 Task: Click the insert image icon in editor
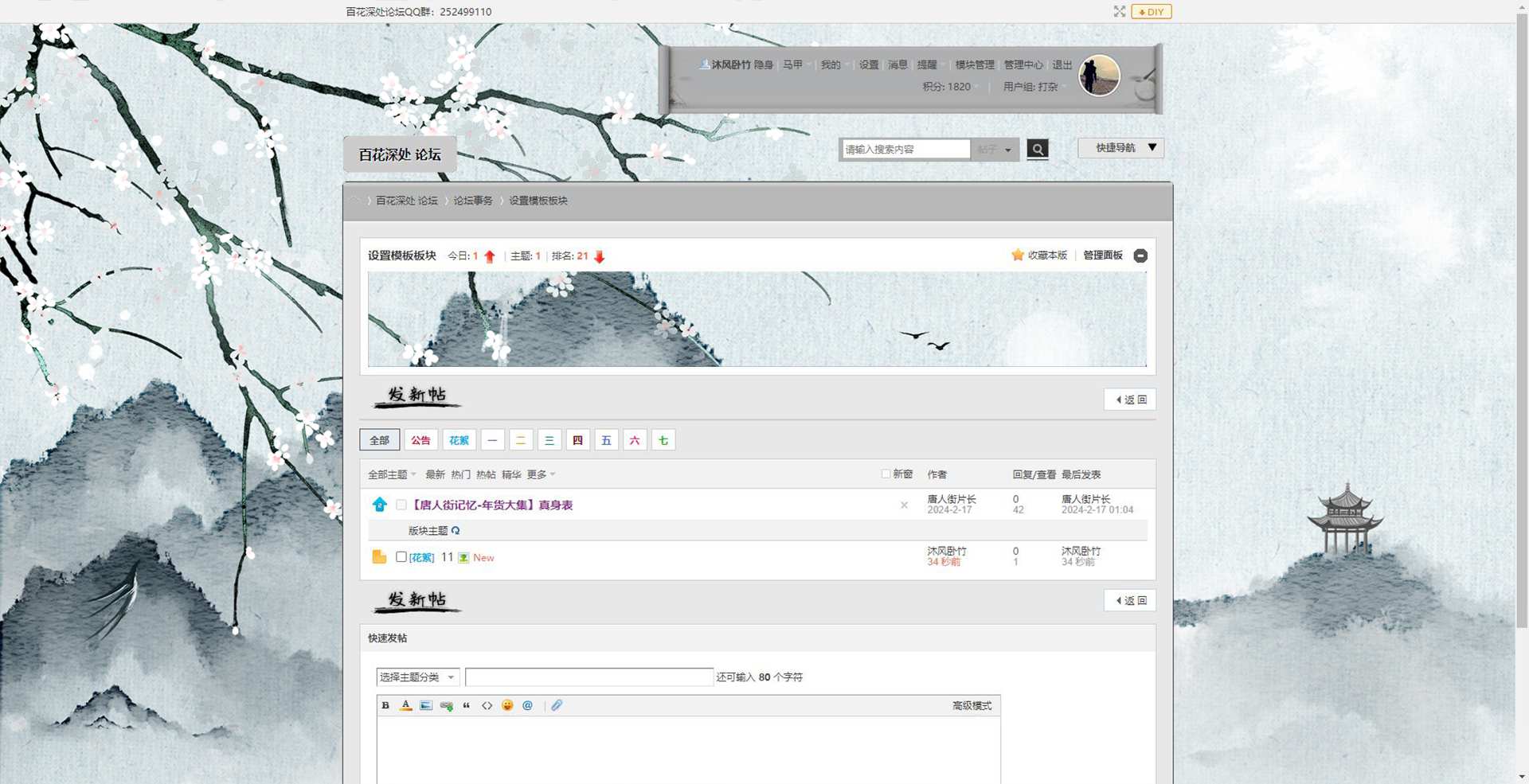pos(426,705)
